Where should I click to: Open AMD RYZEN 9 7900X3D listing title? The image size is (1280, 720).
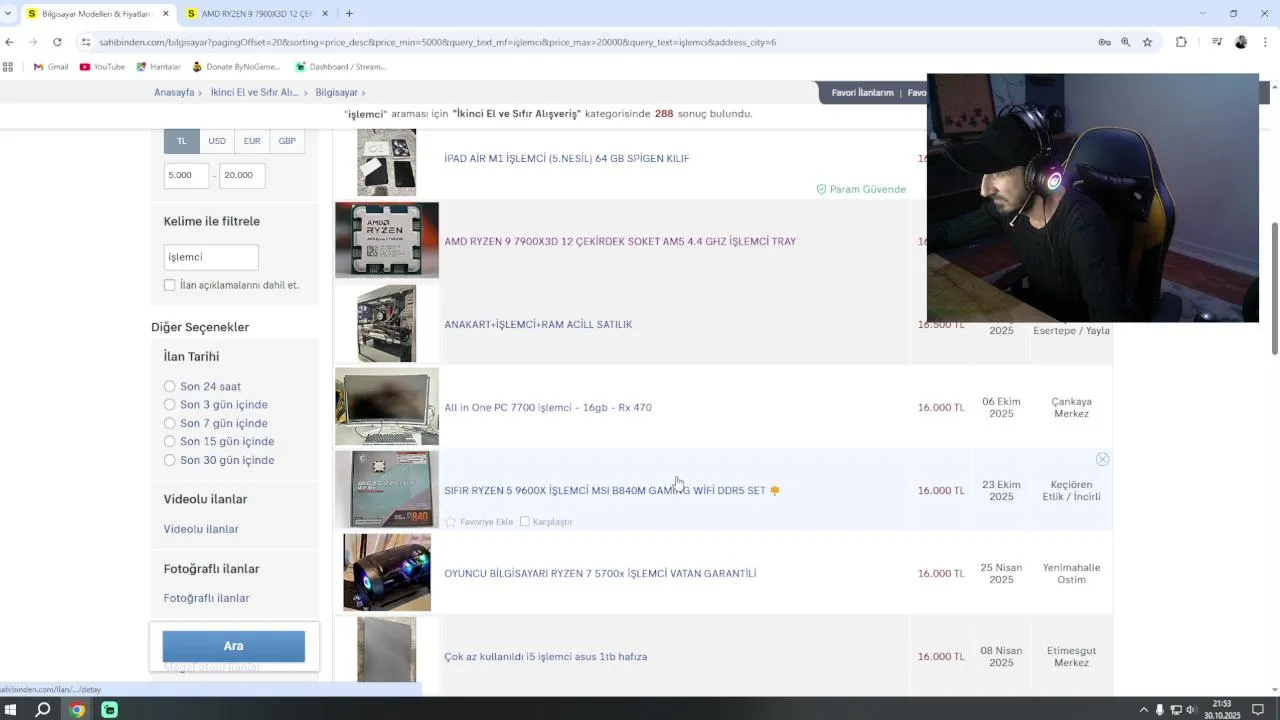[x=620, y=241]
